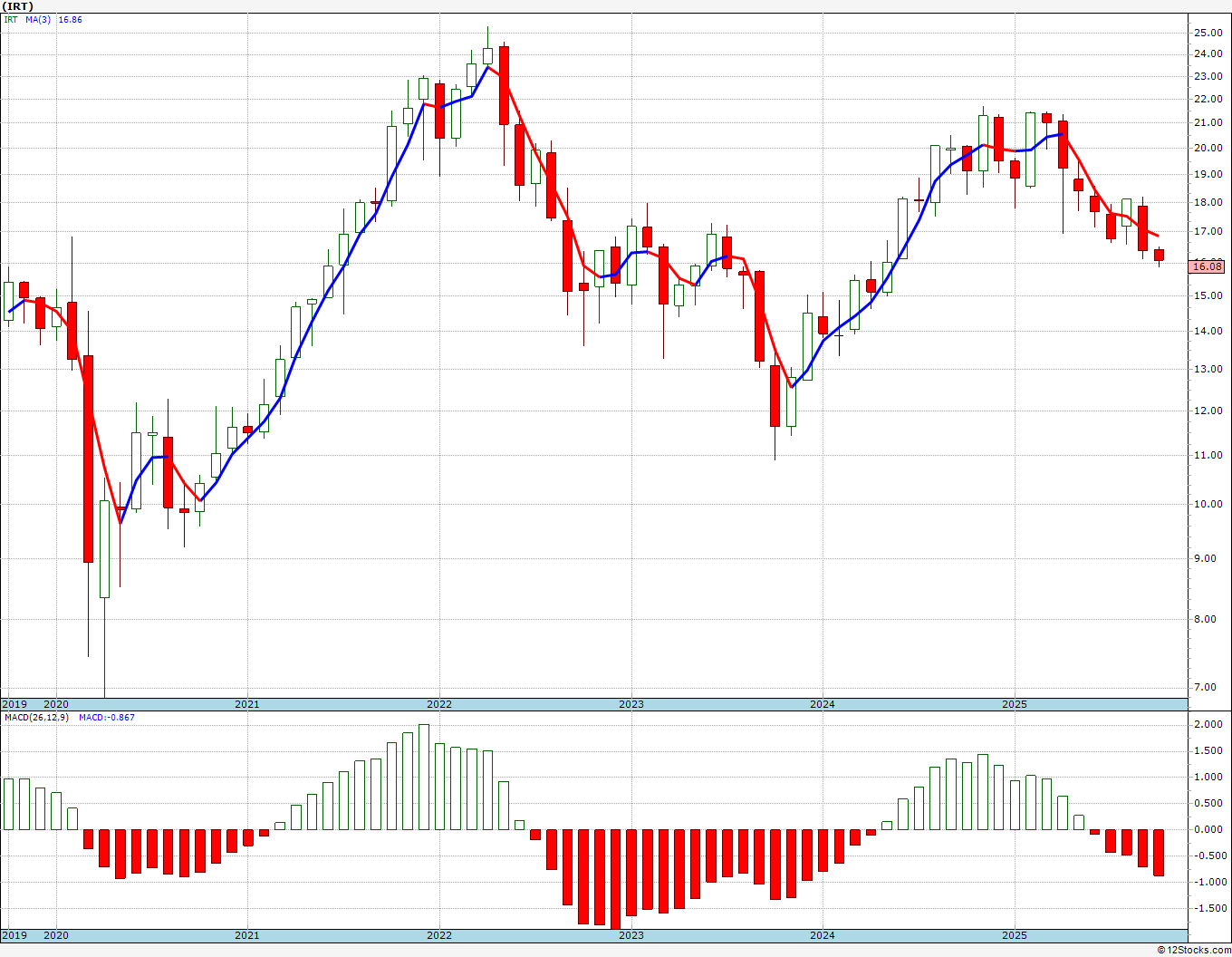Click the 2.000 MACD axis label
This screenshot has height=957, width=1232.
coord(1208,724)
